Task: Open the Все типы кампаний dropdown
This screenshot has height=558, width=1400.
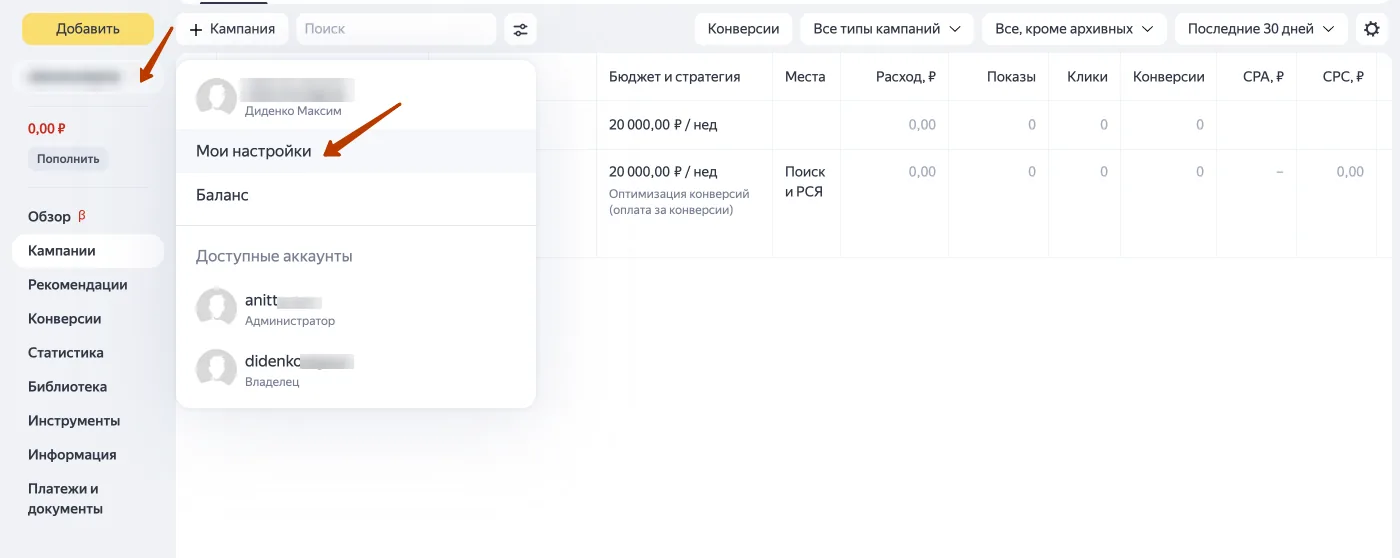Action: coord(887,29)
